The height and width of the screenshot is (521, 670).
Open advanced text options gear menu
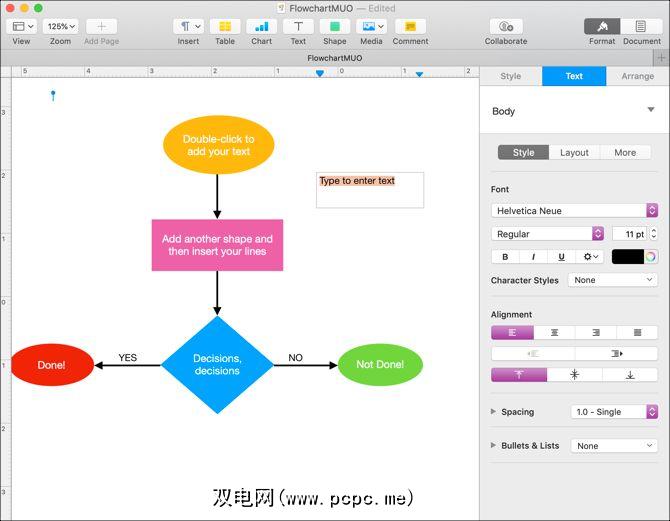(590, 257)
